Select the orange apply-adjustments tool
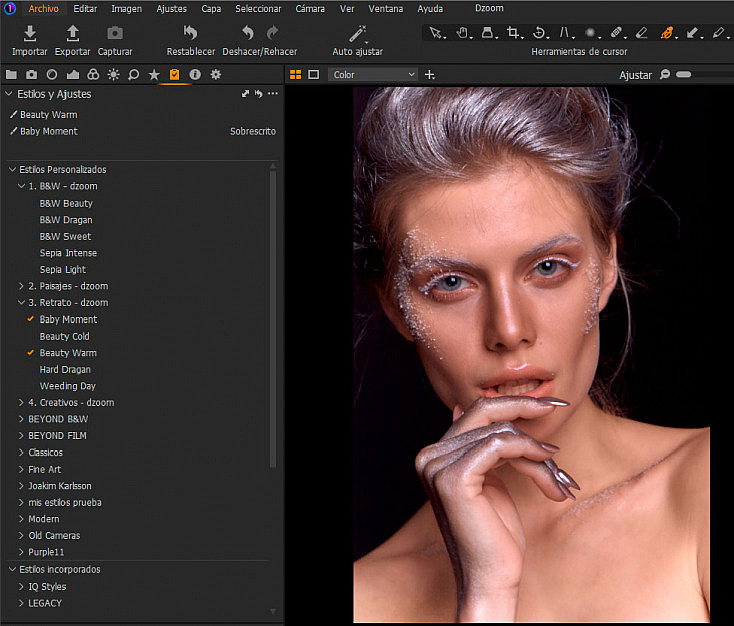Viewport: 734px width, 626px height. point(666,33)
